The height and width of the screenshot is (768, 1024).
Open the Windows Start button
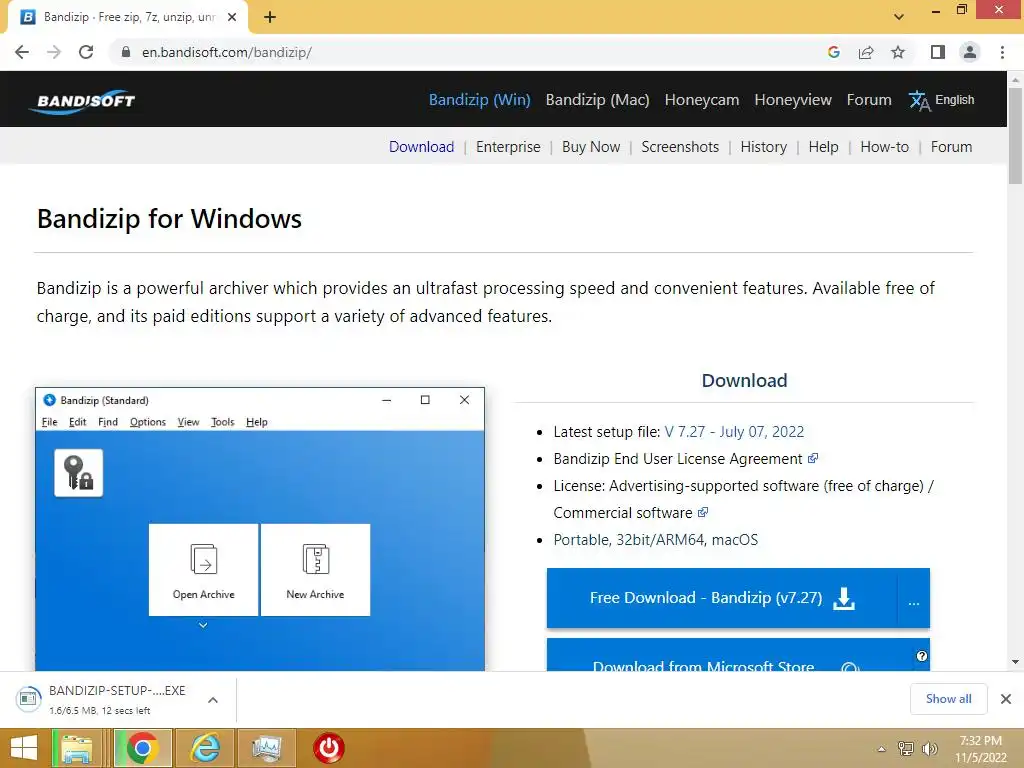coord(24,748)
